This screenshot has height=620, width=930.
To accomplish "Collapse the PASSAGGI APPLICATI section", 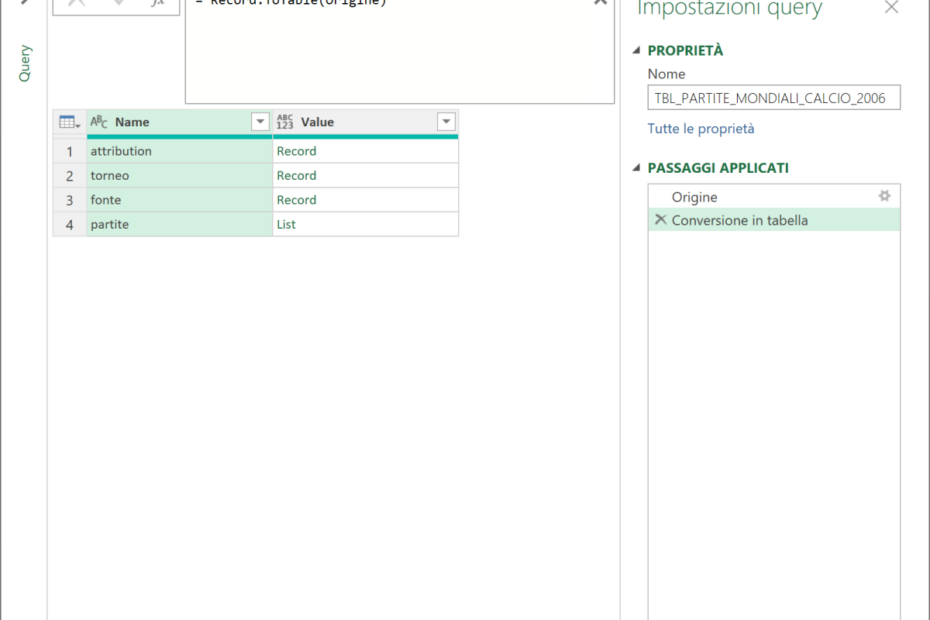I will pos(636,168).
